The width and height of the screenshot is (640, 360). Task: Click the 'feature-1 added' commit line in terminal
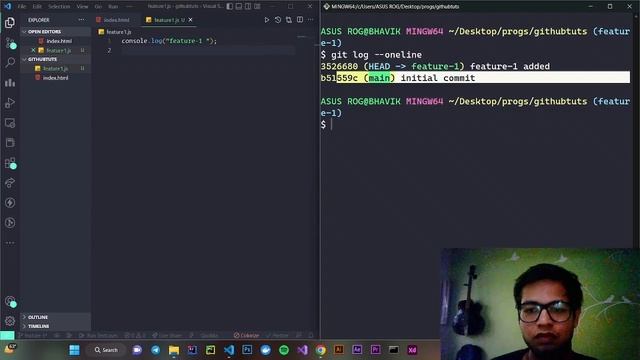click(x=435, y=66)
